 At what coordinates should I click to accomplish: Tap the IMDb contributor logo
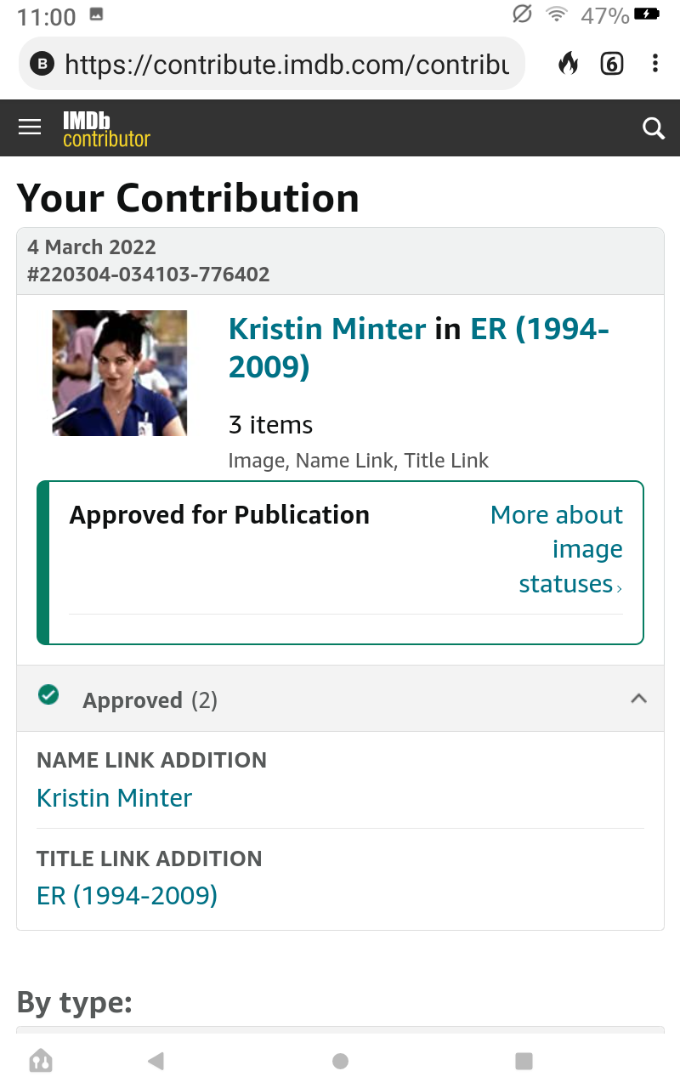coord(106,129)
